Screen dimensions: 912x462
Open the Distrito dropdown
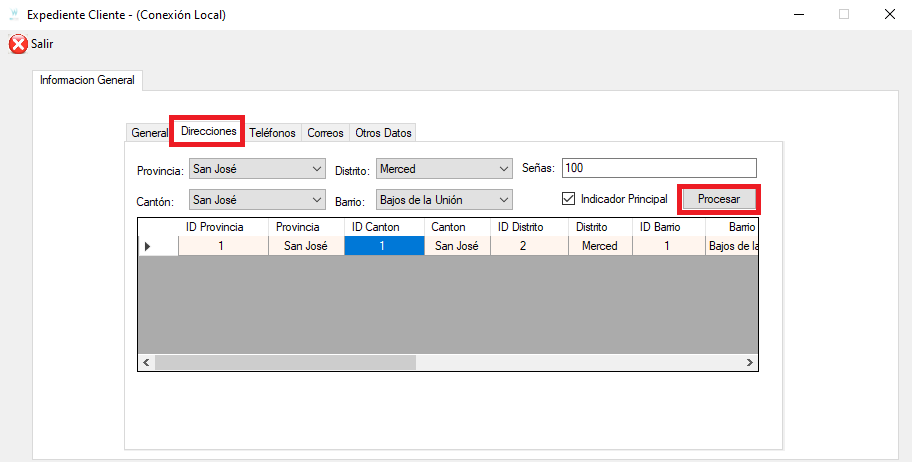click(444, 169)
